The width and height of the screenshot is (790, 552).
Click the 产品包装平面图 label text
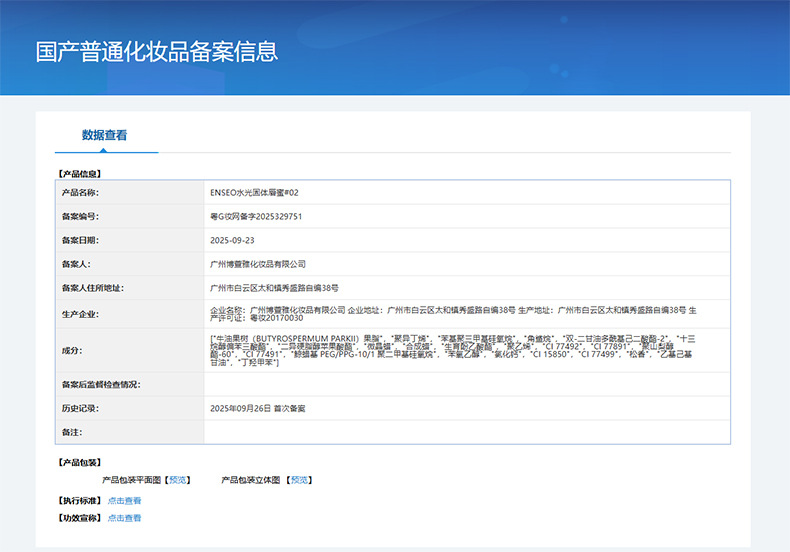pos(131,480)
